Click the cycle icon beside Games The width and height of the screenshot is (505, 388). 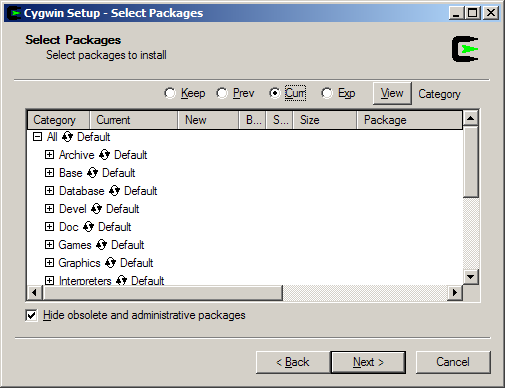pos(101,245)
